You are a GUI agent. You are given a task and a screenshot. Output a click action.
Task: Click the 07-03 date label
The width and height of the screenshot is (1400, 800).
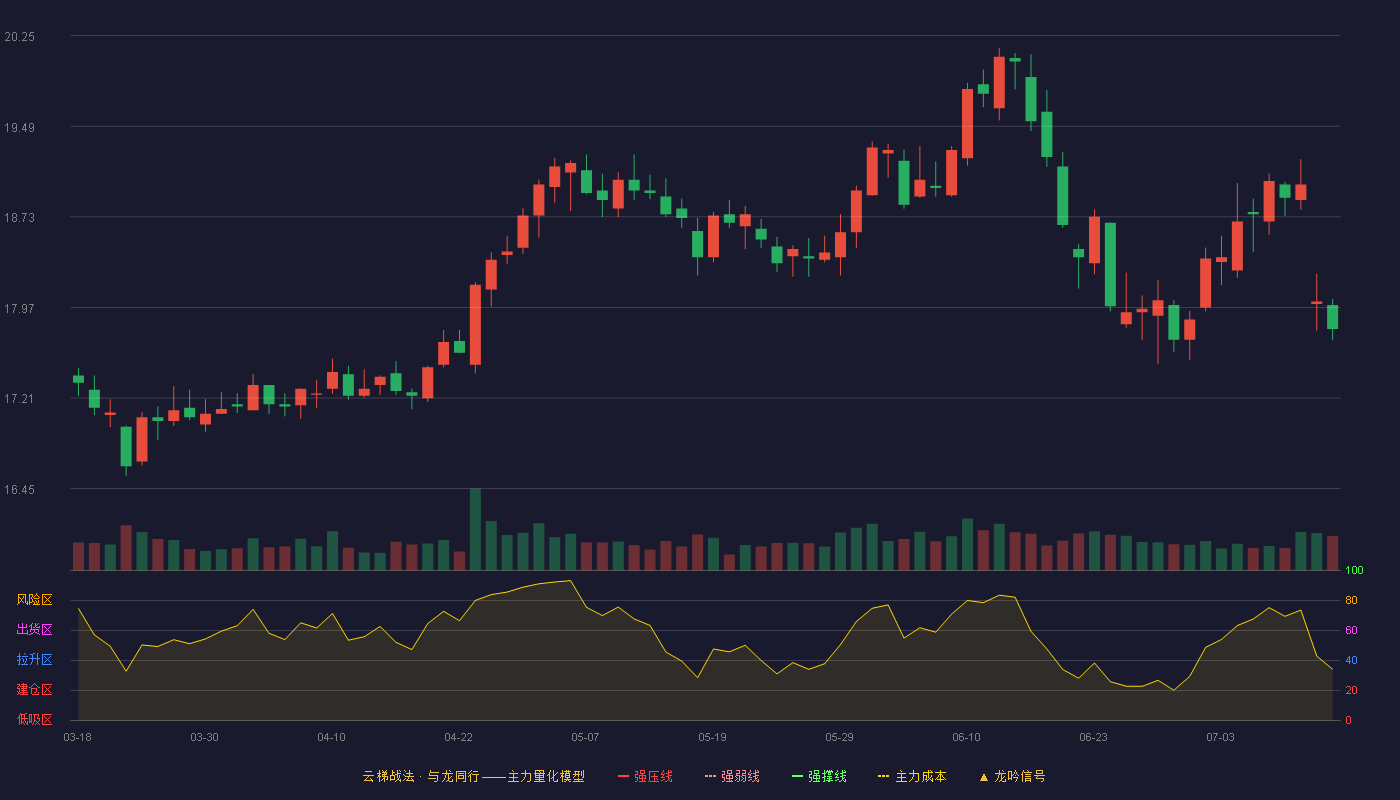point(1220,737)
